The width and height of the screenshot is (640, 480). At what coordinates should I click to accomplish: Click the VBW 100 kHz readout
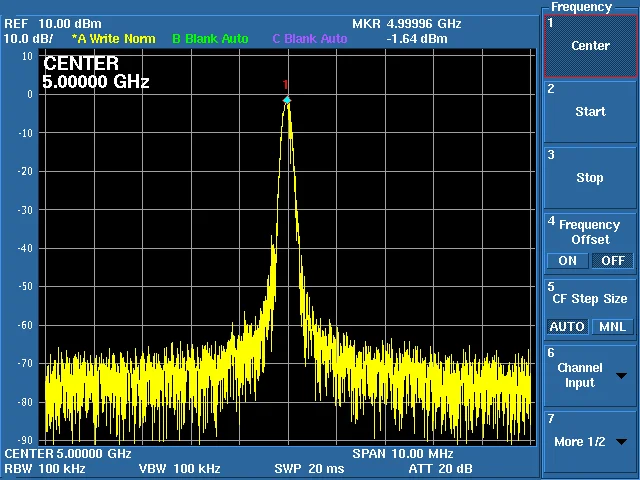pyautogui.click(x=180, y=469)
